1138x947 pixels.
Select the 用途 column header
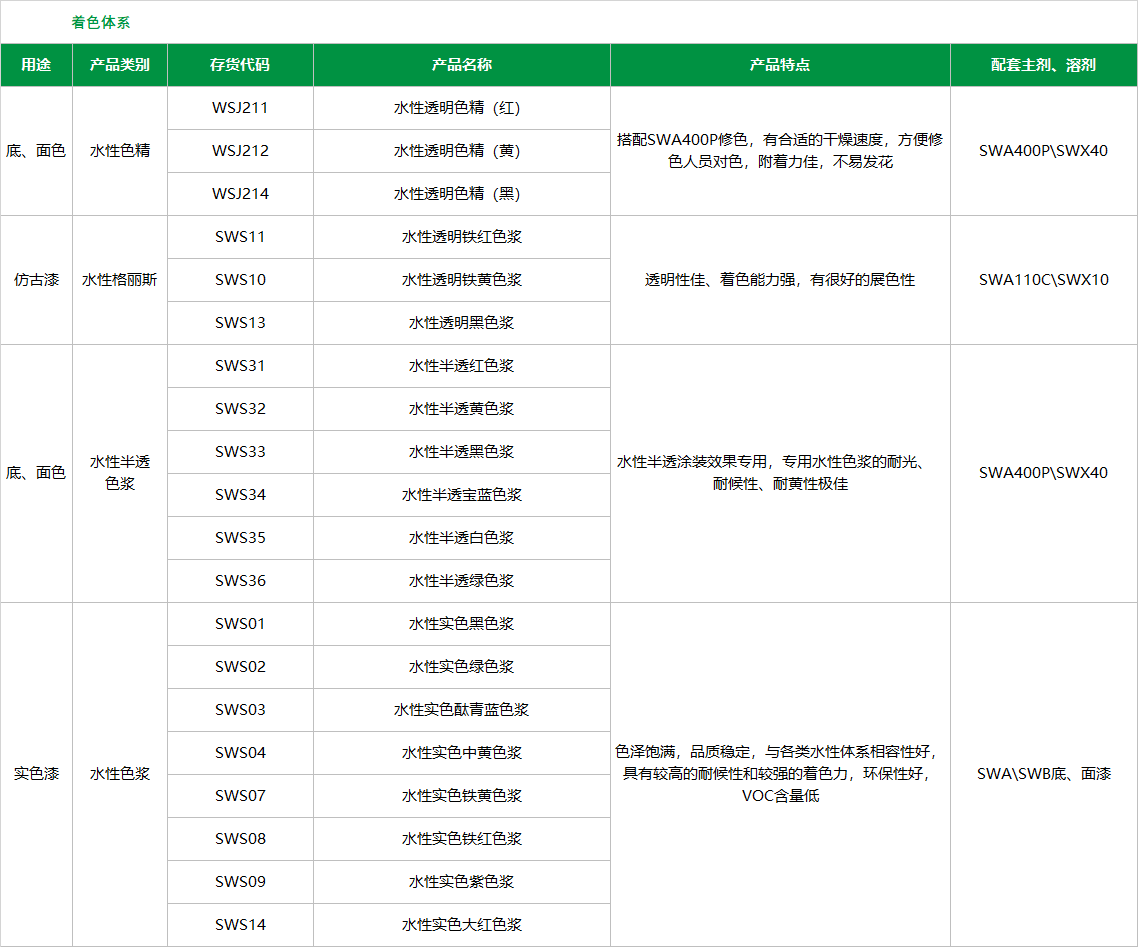tap(36, 65)
